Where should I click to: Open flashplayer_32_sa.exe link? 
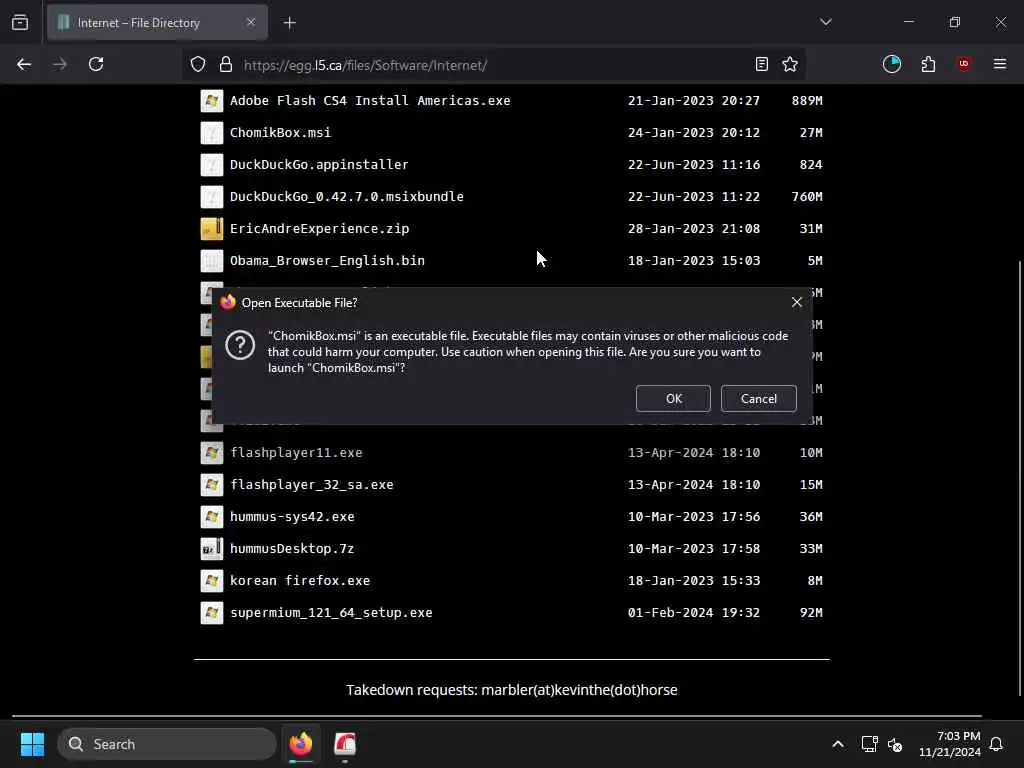click(x=312, y=485)
